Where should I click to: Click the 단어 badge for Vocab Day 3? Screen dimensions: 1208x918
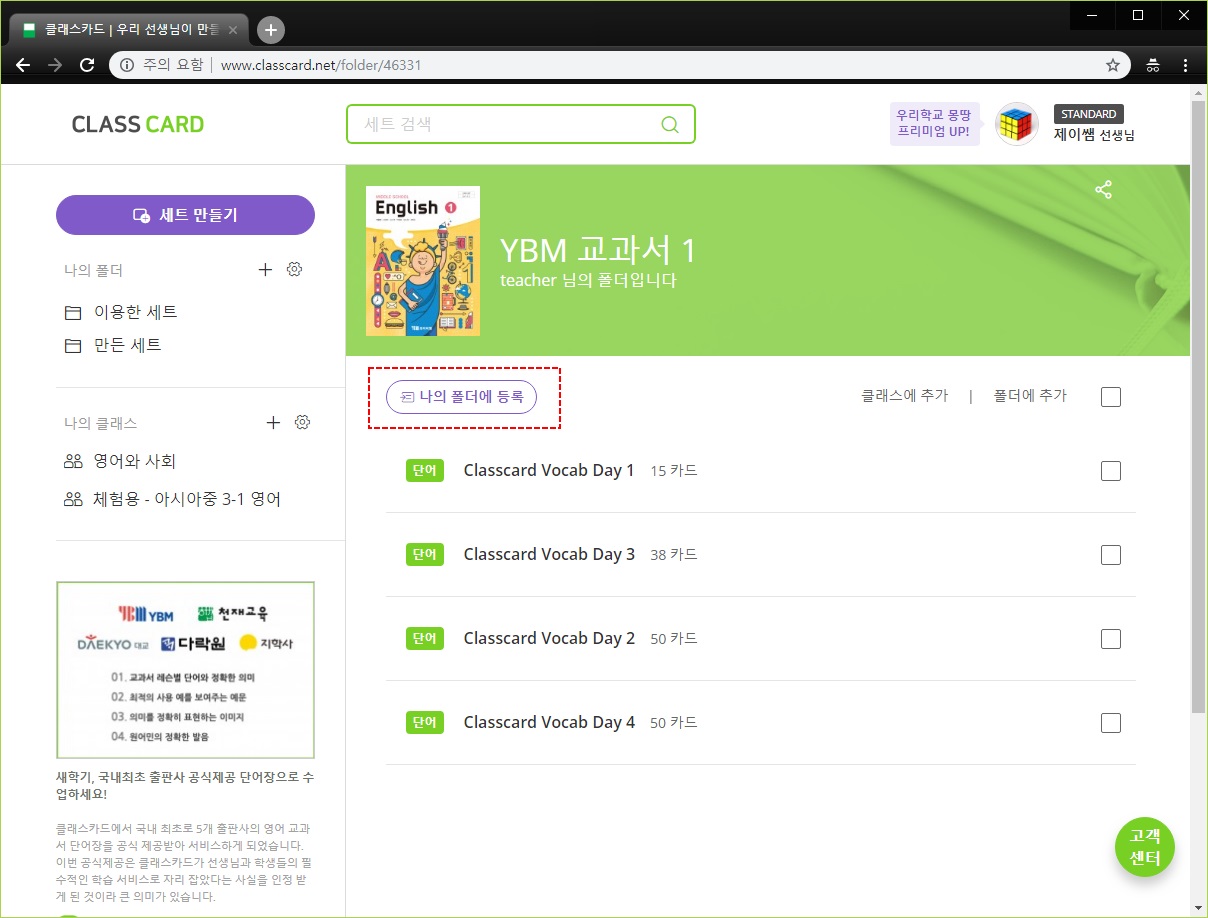425,555
